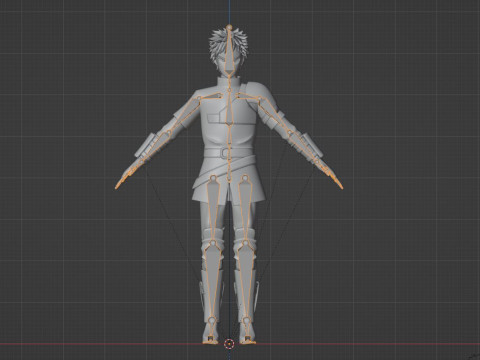
Task: Click the hip joint sphere on the viewer's right
Action: pos(245,178)
